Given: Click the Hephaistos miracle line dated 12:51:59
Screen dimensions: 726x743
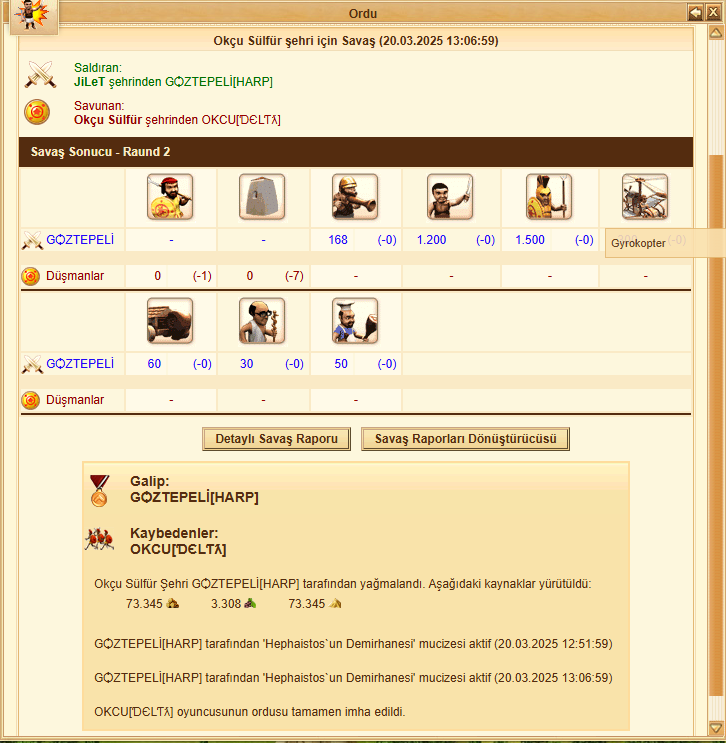Looking at the screenshot, I should pos(354,644).
